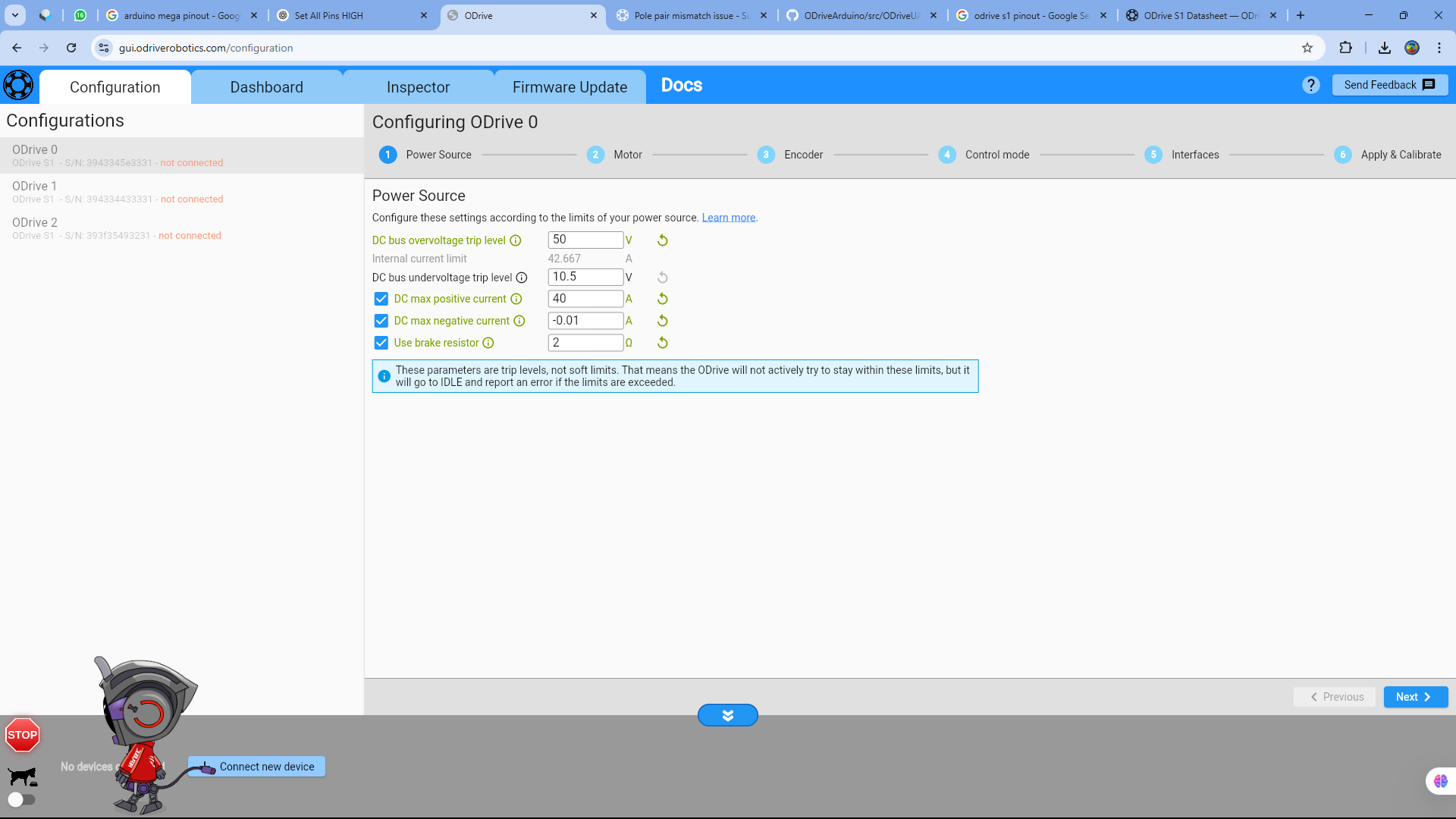Switch to arduino mega pinout browser tab
The image size is (1456, 819).
[181, 15]
